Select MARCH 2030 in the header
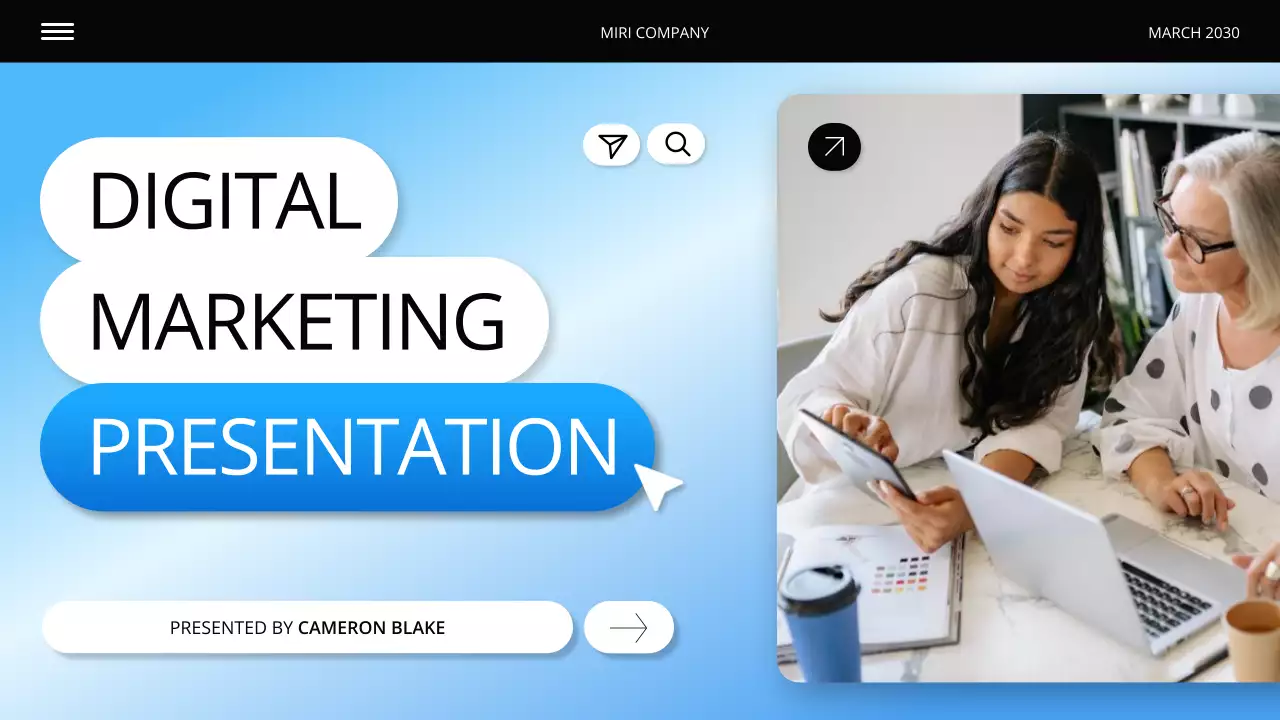1280x720 pixels. pyautogui.click(x=1194, y=32)
